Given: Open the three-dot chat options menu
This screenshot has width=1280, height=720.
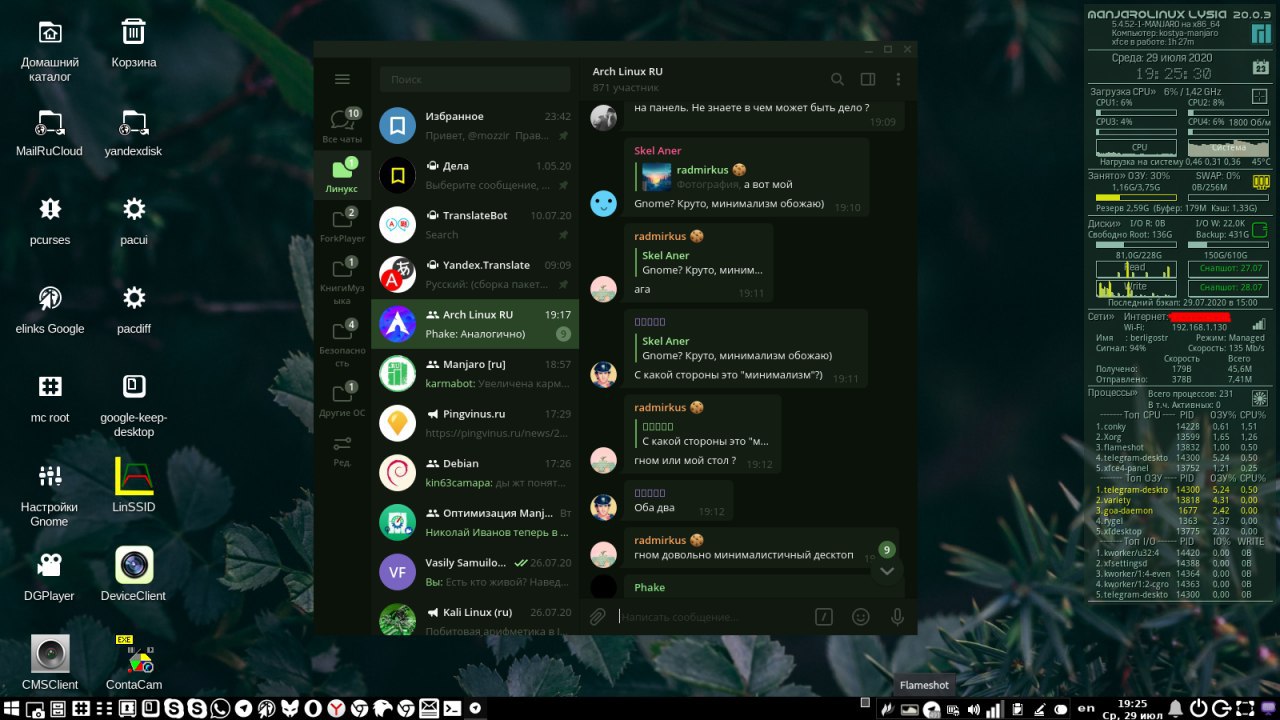Looking at the screenshot, I should point(898,79).
